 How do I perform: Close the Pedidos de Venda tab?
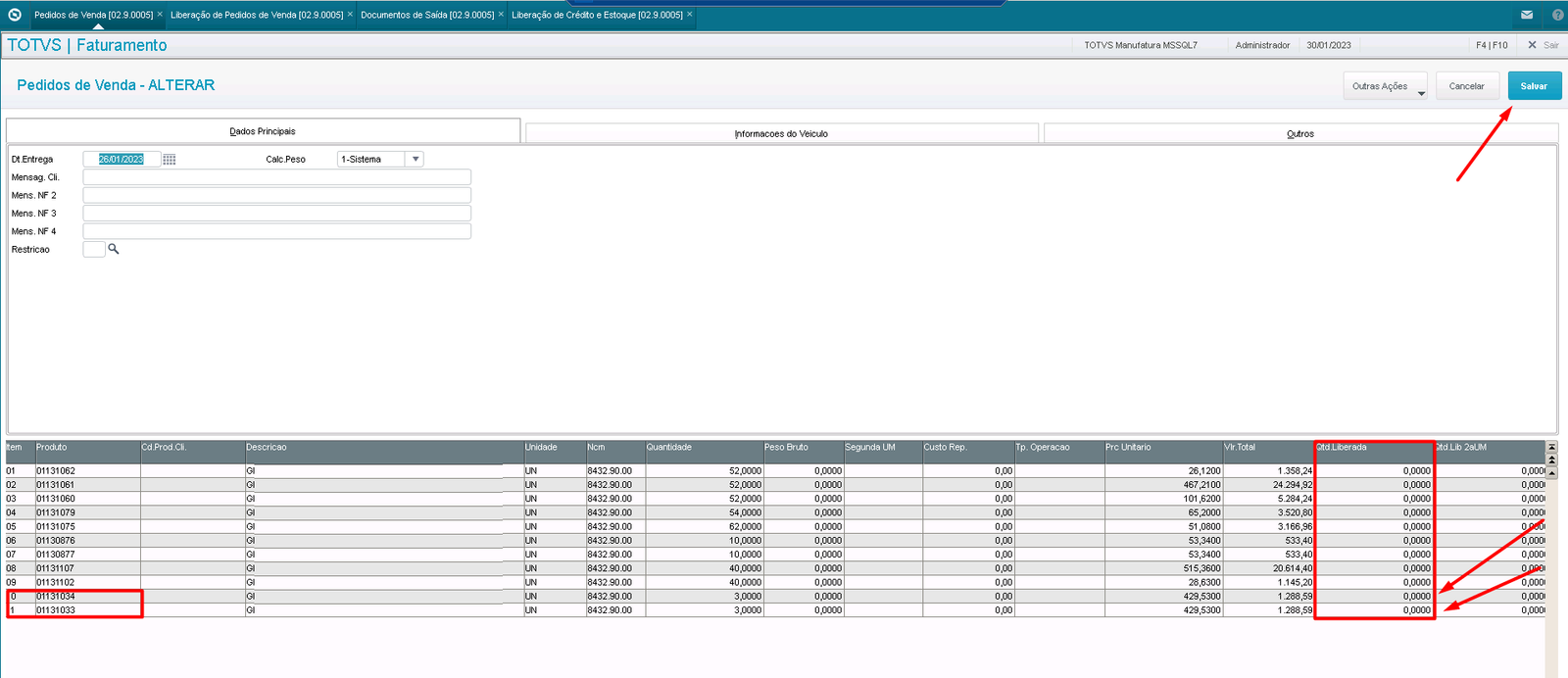(x=160, y=15)
